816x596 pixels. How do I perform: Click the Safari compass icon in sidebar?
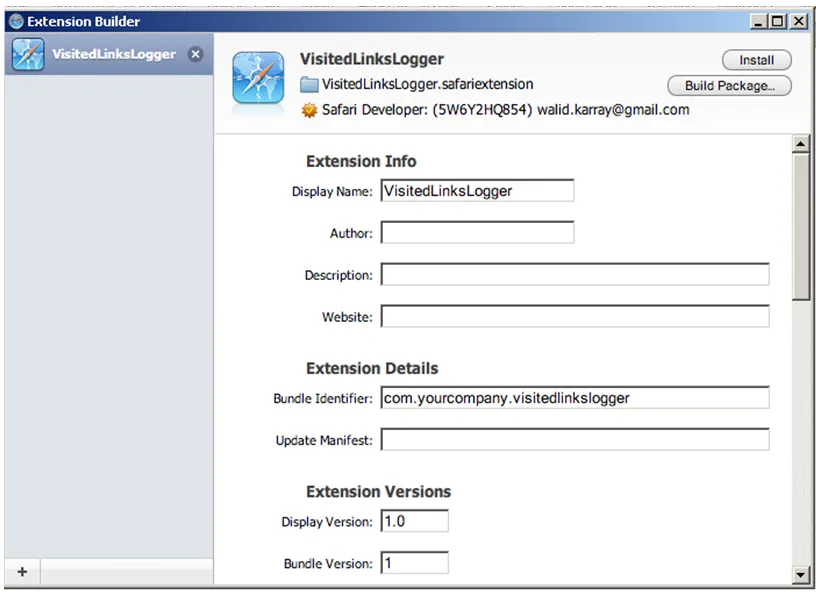(x=28, y=54)
